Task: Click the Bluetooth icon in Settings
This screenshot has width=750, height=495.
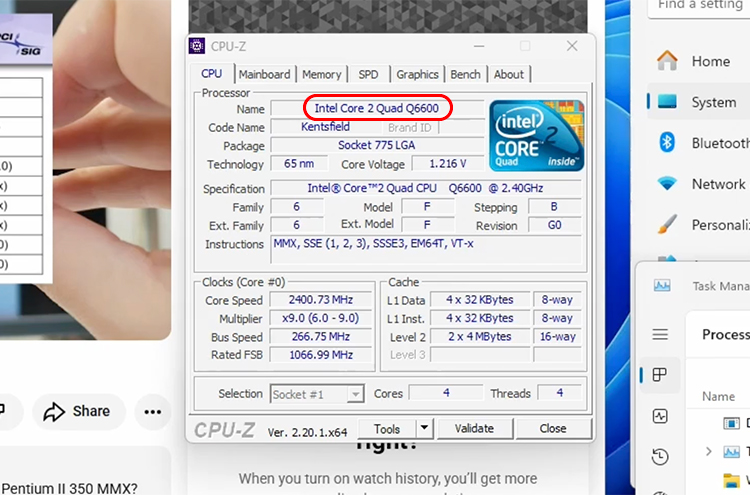Action: pos(667,143)
